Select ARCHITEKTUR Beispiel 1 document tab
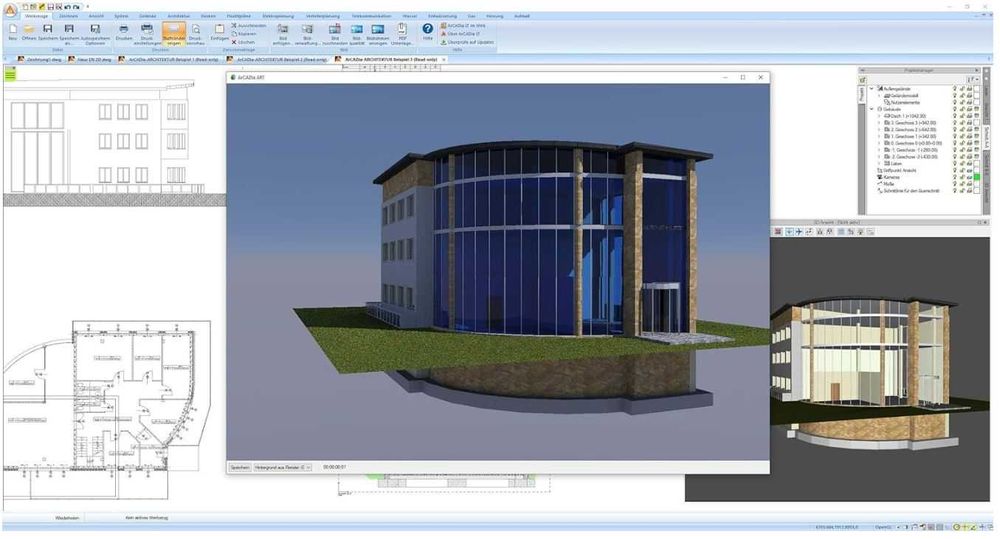This screenshot has width=1000, height=539. [x=169, y=59]
